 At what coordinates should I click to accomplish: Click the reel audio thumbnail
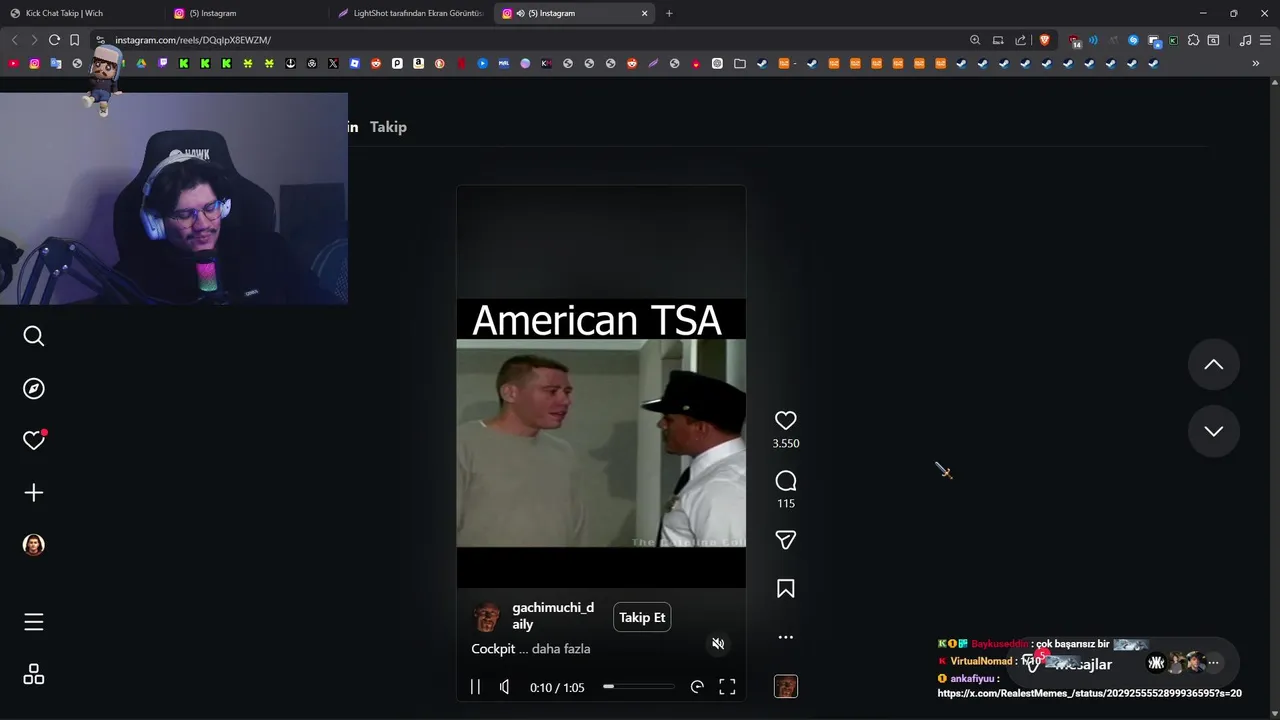tap(786, 686)
